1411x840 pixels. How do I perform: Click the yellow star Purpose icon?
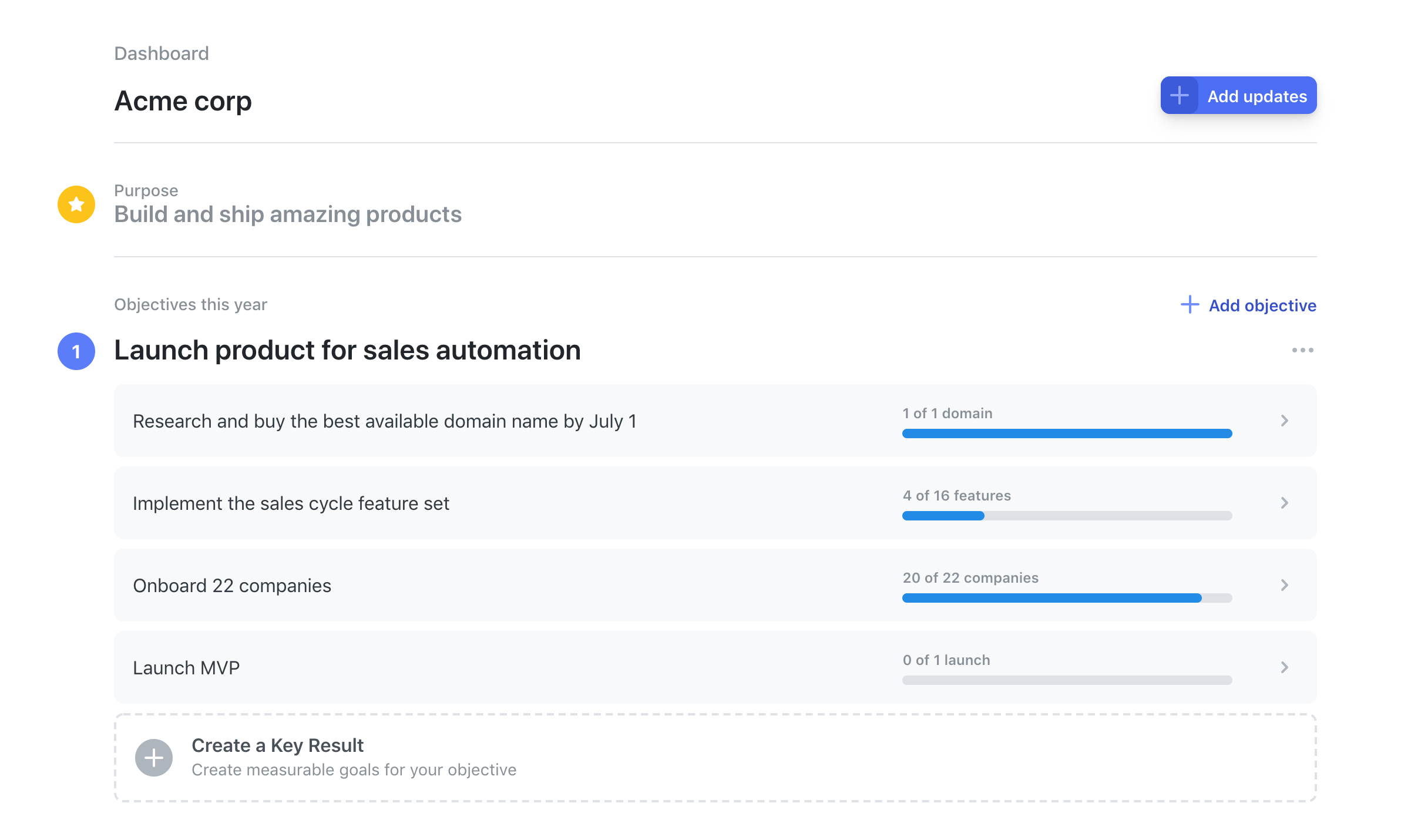pyautogui.click(x=76, y=204)
